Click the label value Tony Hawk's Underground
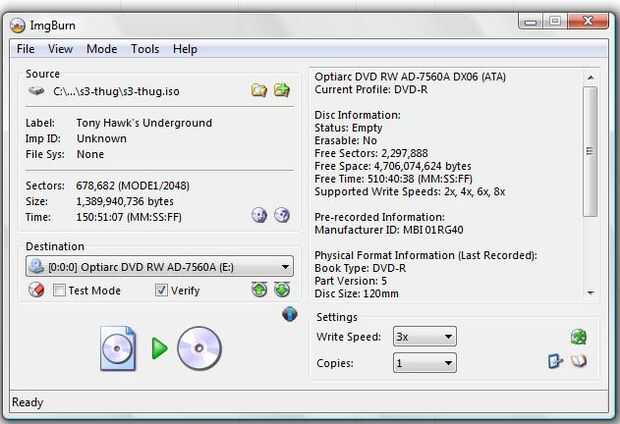This screenshot has width=620, height=424. click(x=144, y=123)
